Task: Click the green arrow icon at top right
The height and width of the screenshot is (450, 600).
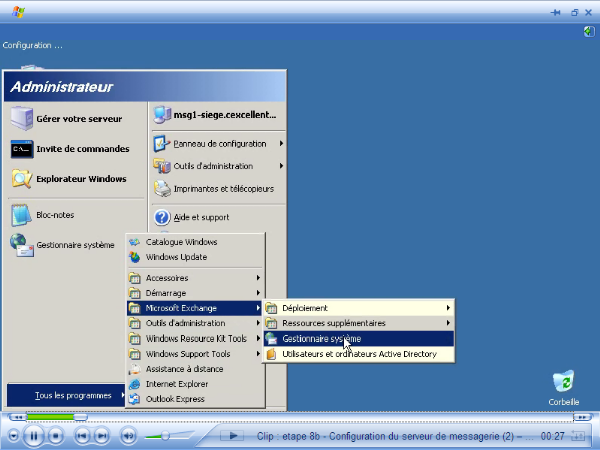Action: tap(589, 31)
